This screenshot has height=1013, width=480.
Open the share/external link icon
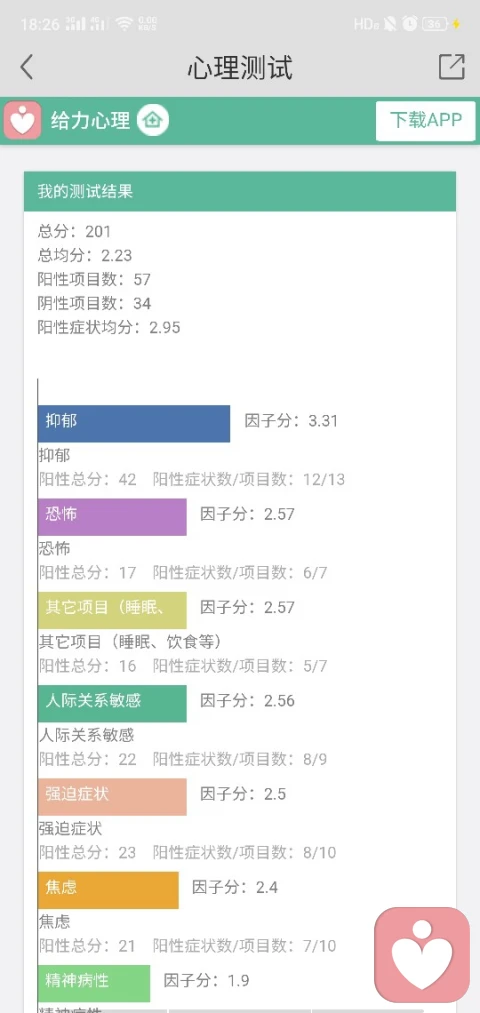tap(452, 67)
